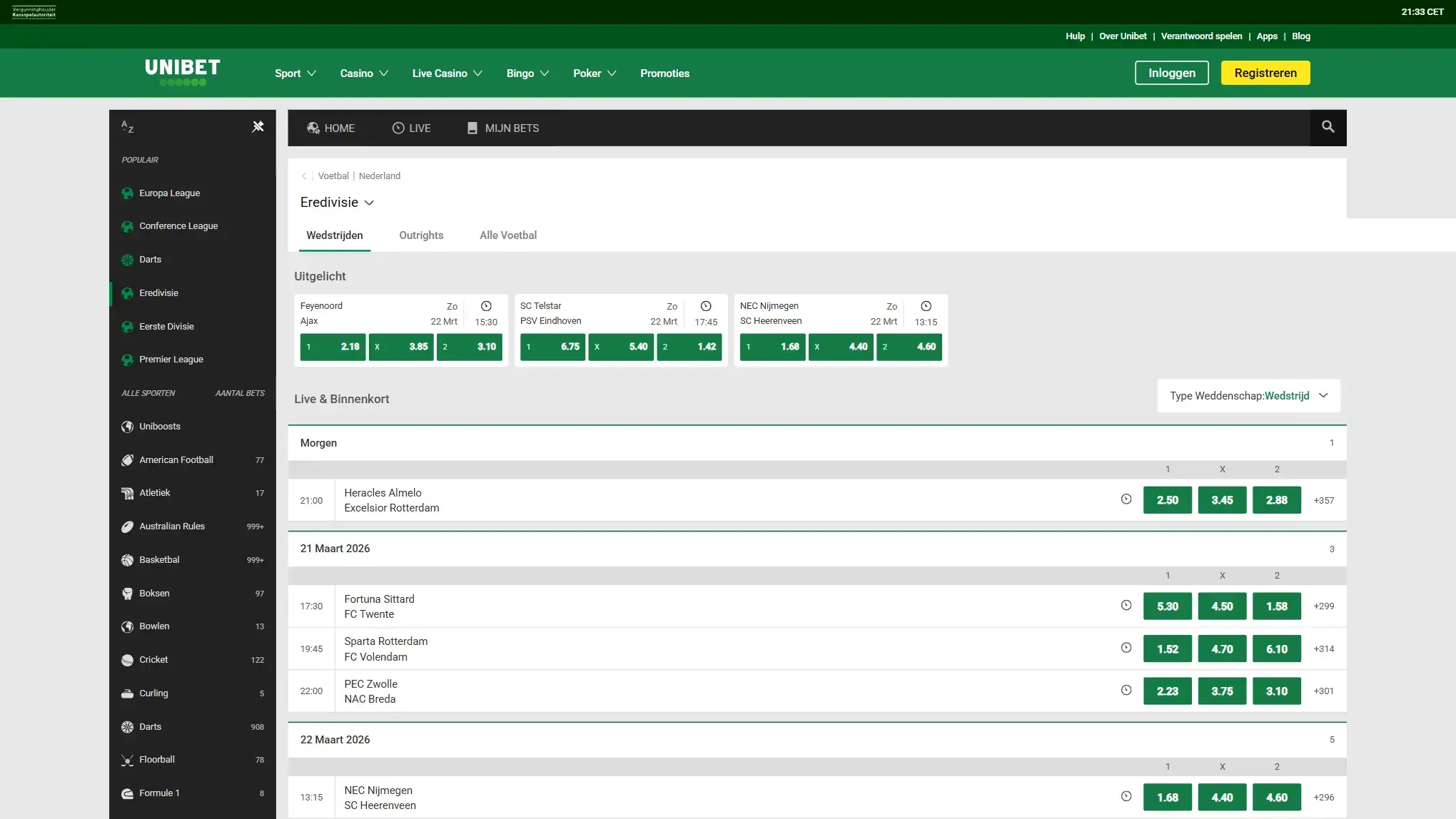Expand the Live Casino menu
1456x819 pixels.
(x=448, y=73)
